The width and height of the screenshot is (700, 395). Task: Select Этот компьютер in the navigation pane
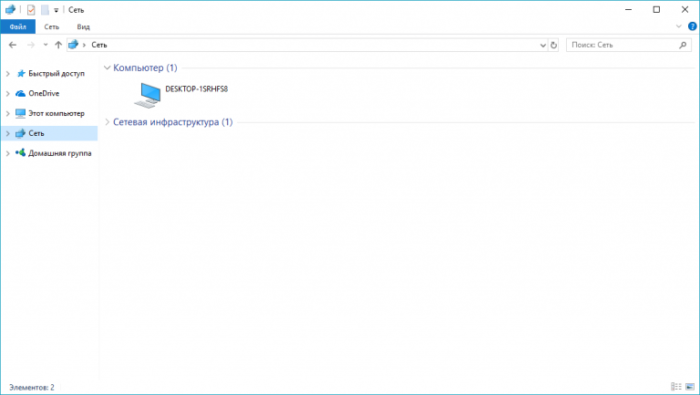click(56, 113)
